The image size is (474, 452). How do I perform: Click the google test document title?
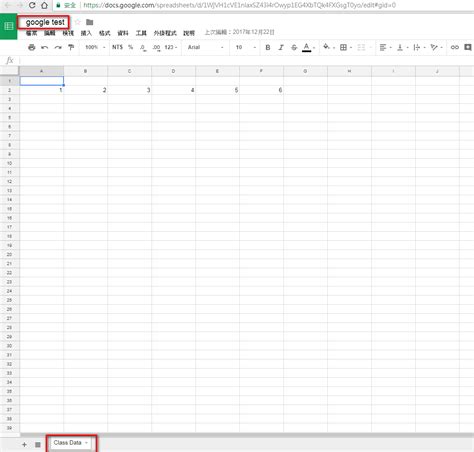coord(45,22)
